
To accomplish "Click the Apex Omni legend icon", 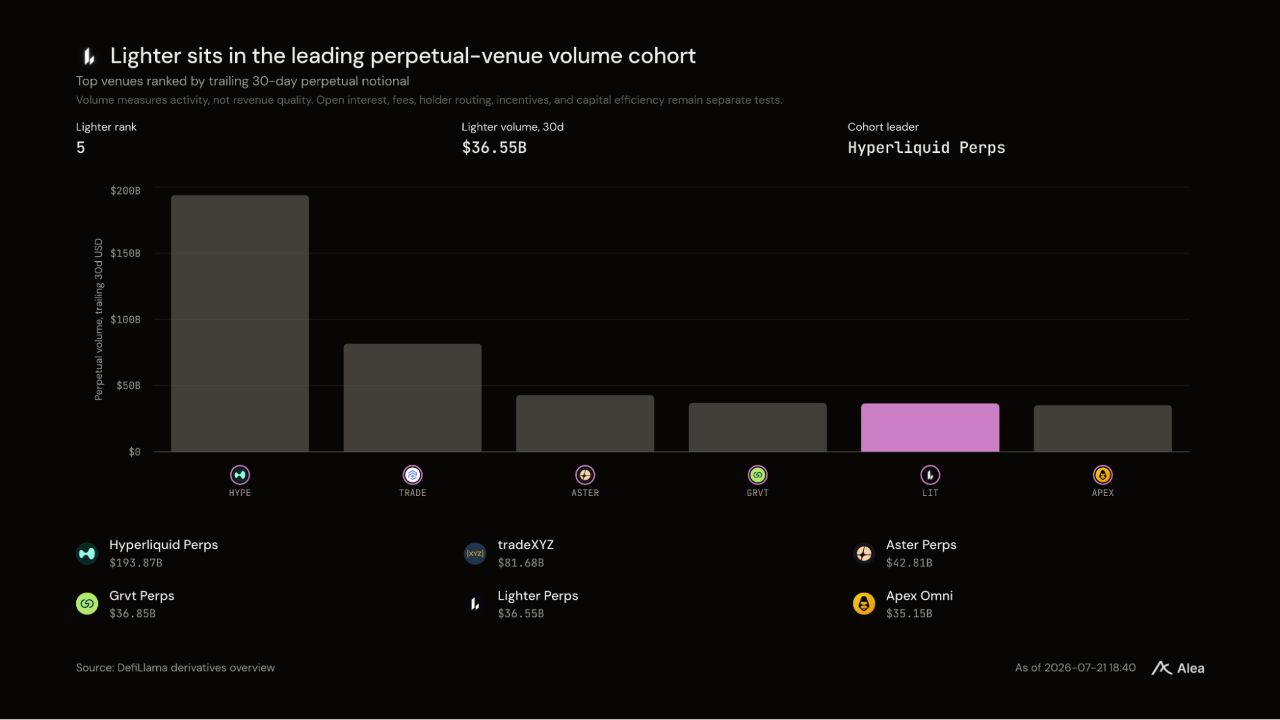I will point(864,604).
